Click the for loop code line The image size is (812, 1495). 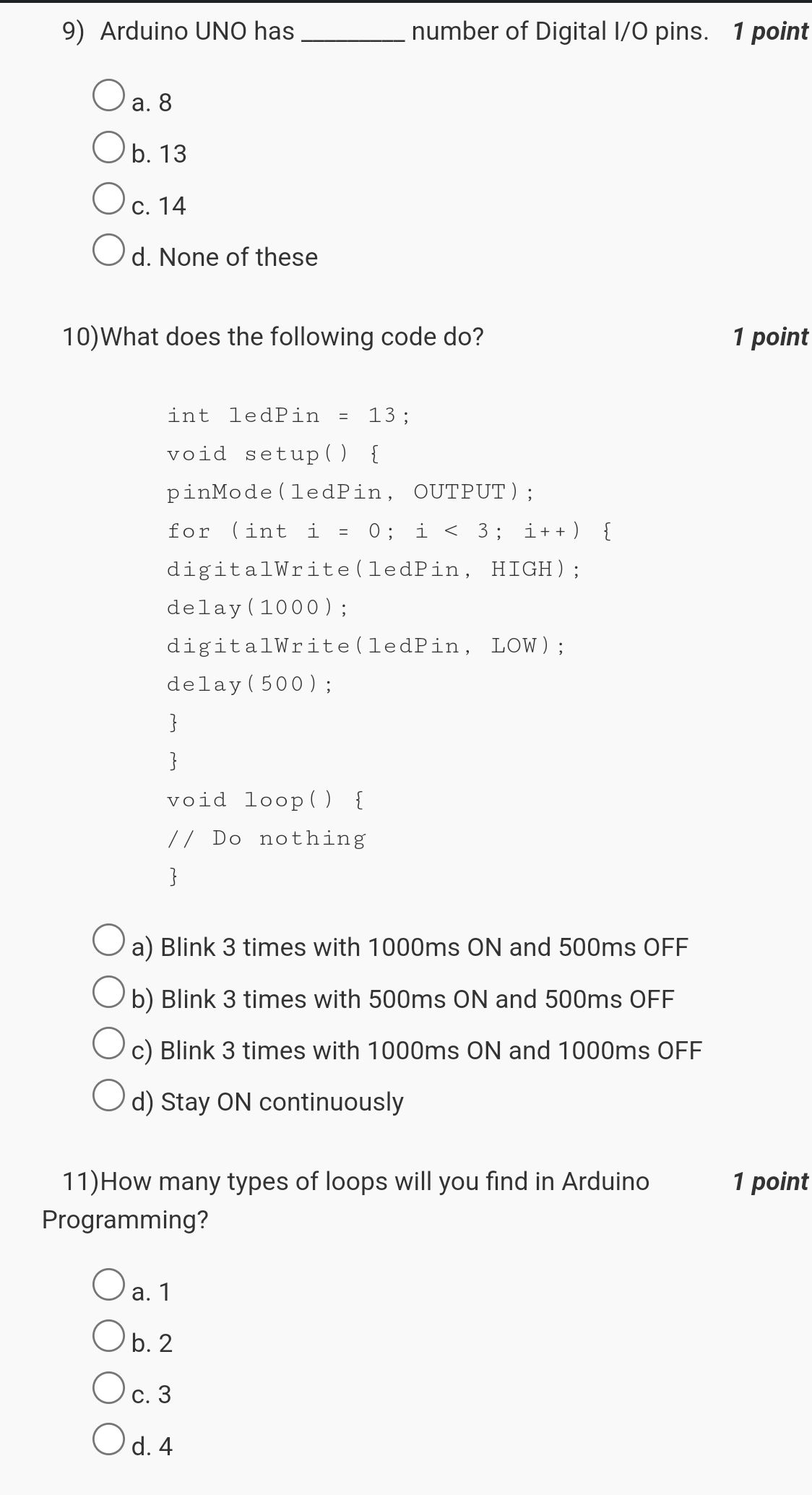[x=389, y=531]
